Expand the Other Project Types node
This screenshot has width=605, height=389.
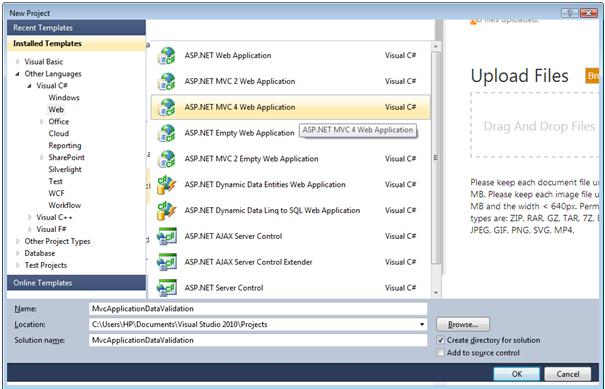coord(18,241)
